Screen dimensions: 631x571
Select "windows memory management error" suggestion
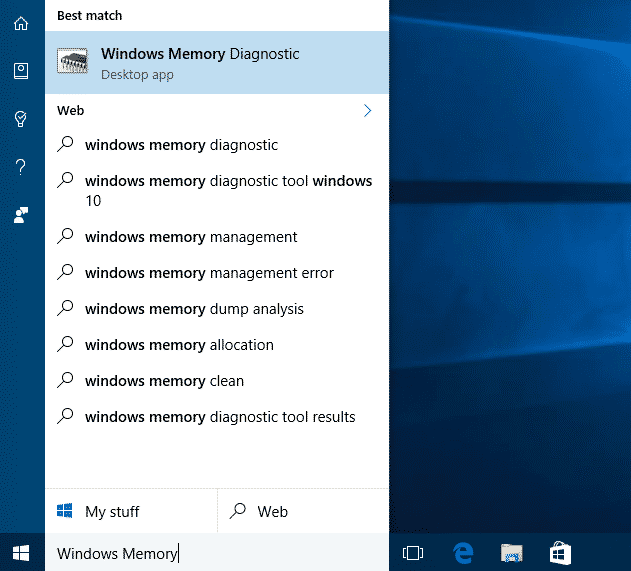(x=217, y=273)
